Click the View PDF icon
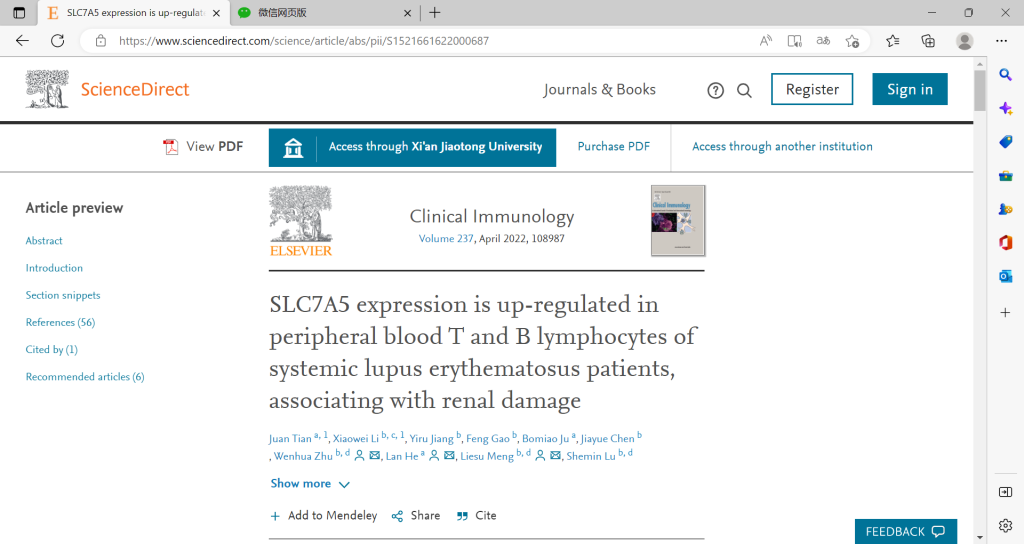The height and width of the screenshot is (544, 1024). (x=170, y=147)
